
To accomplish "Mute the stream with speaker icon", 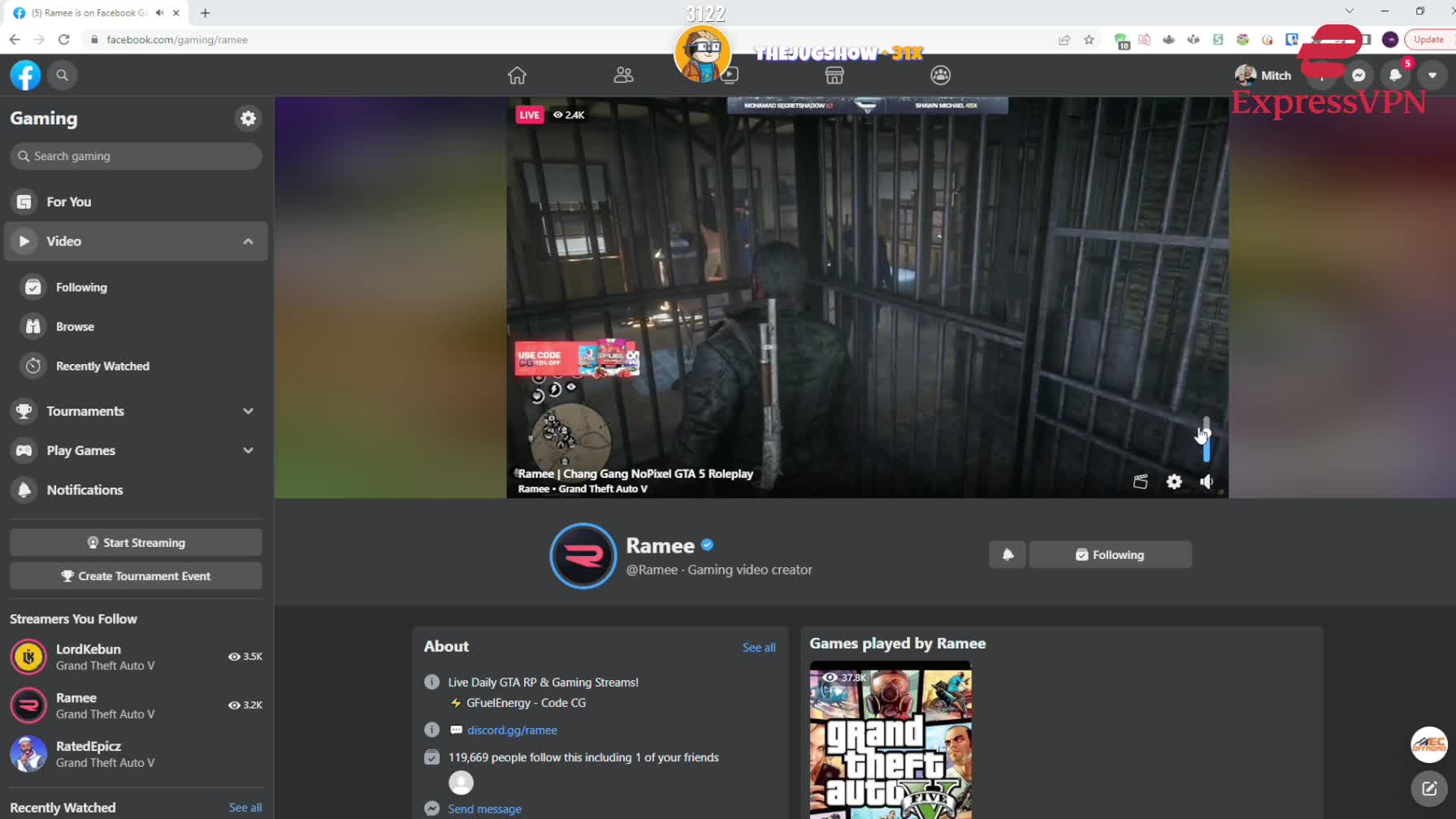I will click(x=1207, y=482).
